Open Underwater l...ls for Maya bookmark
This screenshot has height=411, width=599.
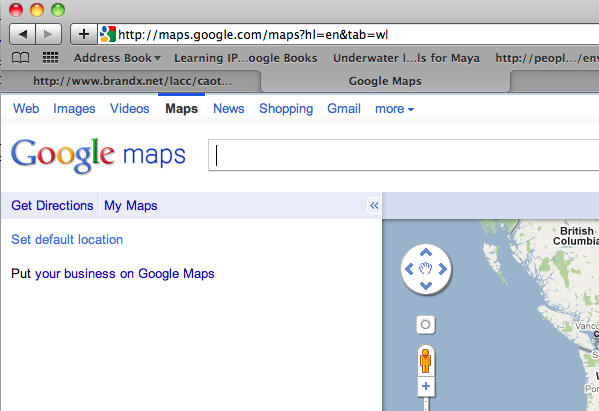coord(406,58)
